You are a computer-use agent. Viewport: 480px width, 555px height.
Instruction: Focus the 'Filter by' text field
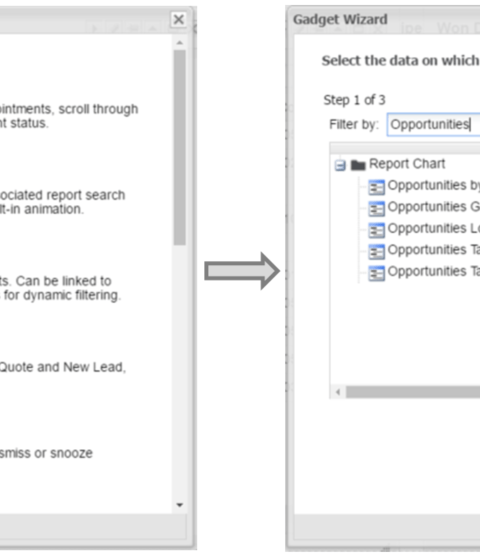pyautogui.click(x=434, y=124)
